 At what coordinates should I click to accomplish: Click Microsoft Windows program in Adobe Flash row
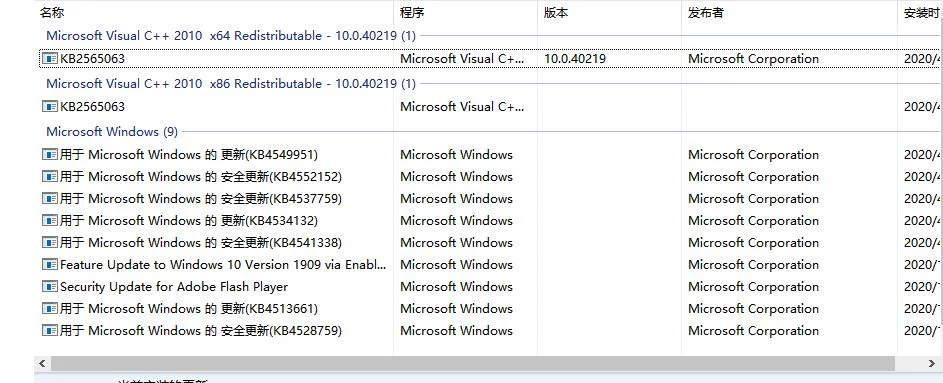point(456,287)
